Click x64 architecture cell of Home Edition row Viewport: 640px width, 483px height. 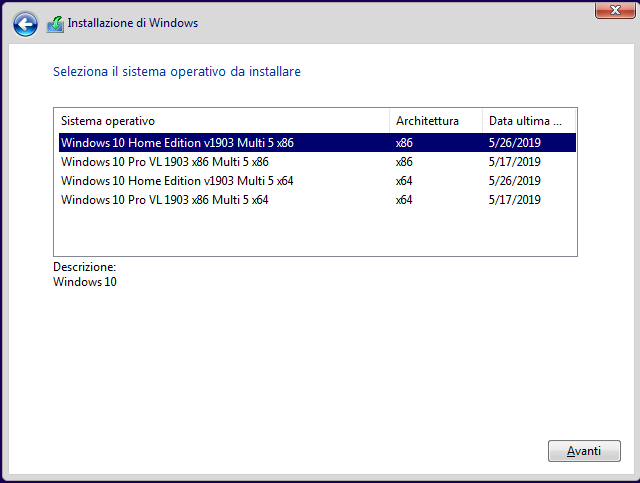click(x=404, y=180)
